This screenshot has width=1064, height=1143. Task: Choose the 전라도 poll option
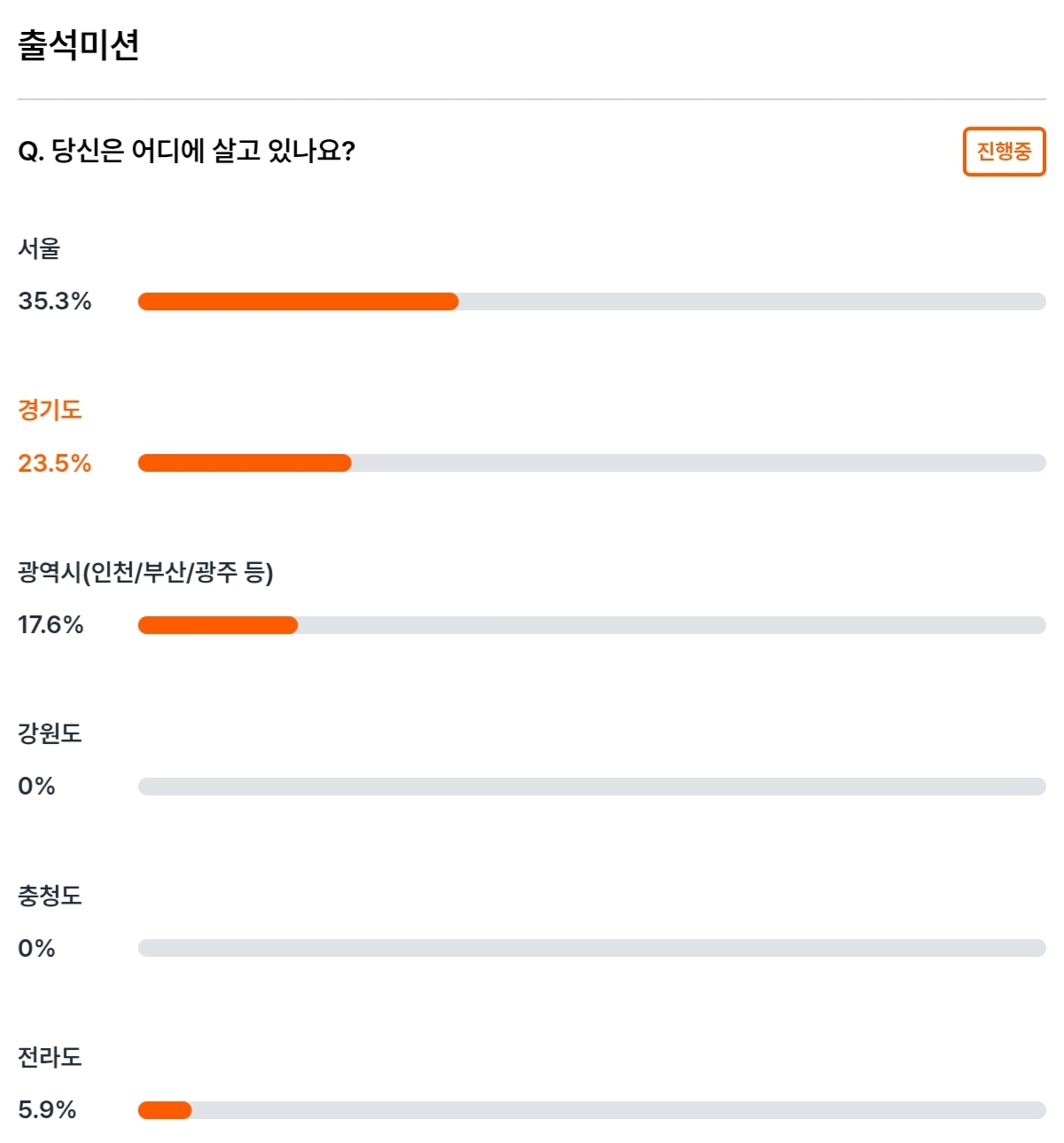(50, 1057)
